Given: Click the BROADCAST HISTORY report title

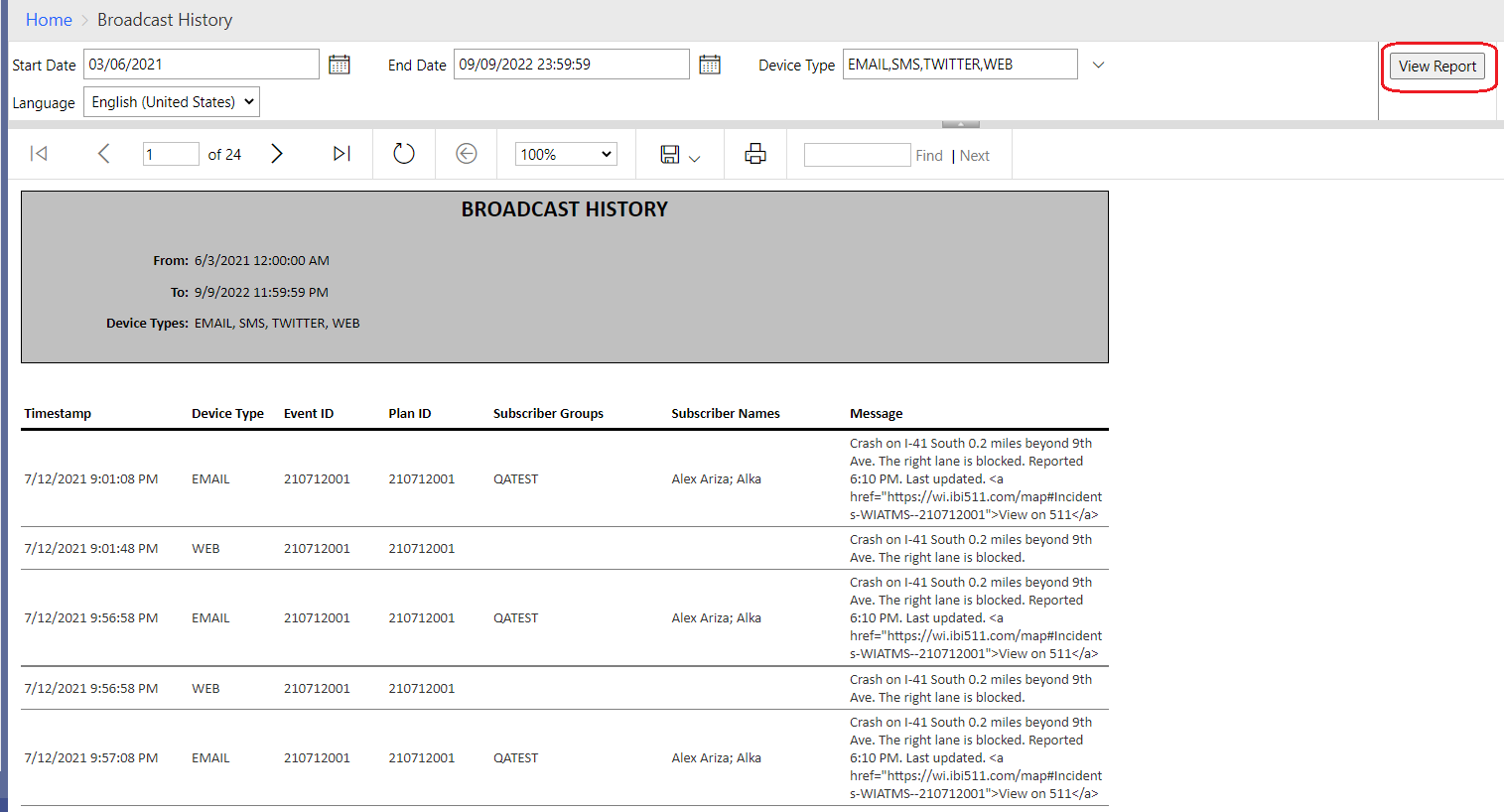Looking at the screenshot, I should click(565, 209).
